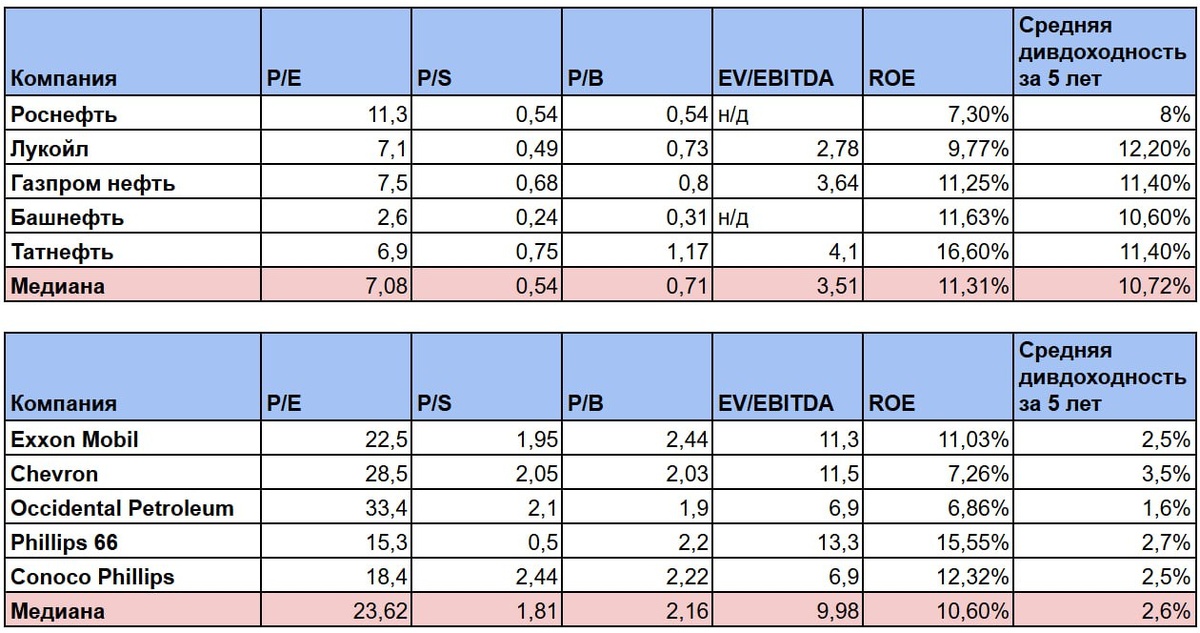The height and width of the screenshot is (633, 1200).
Task: Select the Роснефть company cell
Action: 132,114
